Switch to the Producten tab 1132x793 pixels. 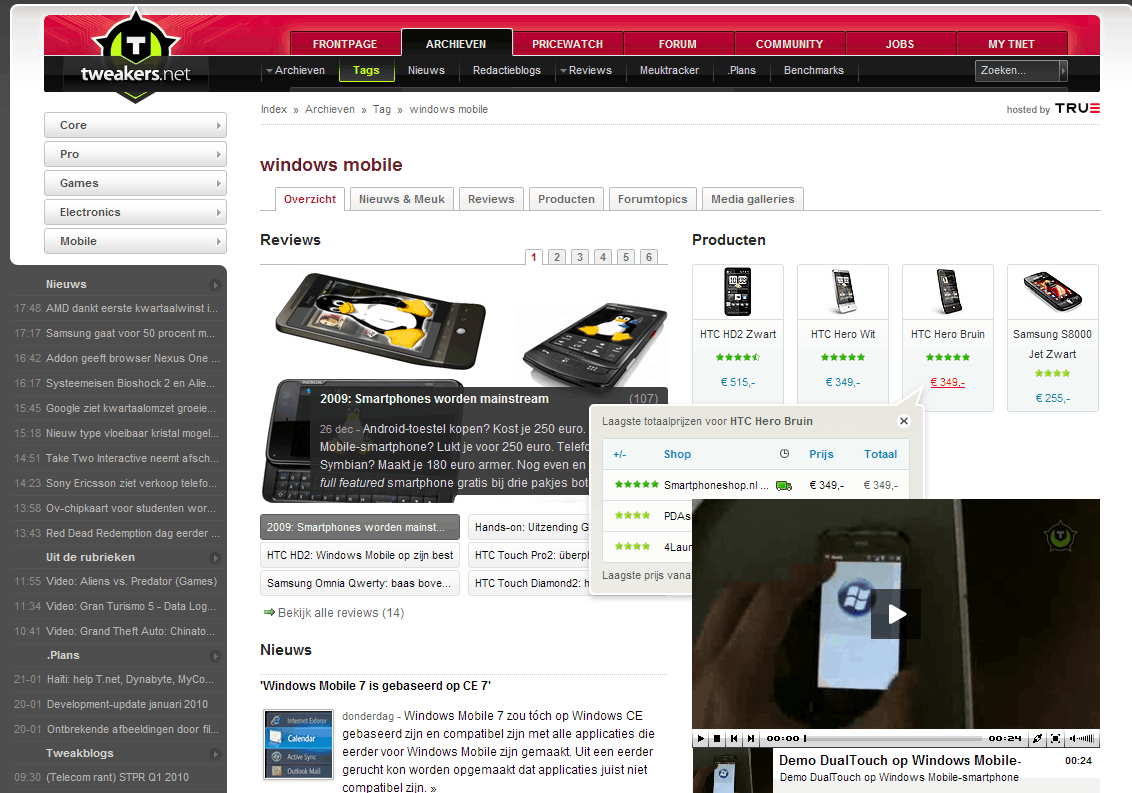point(566,199)
